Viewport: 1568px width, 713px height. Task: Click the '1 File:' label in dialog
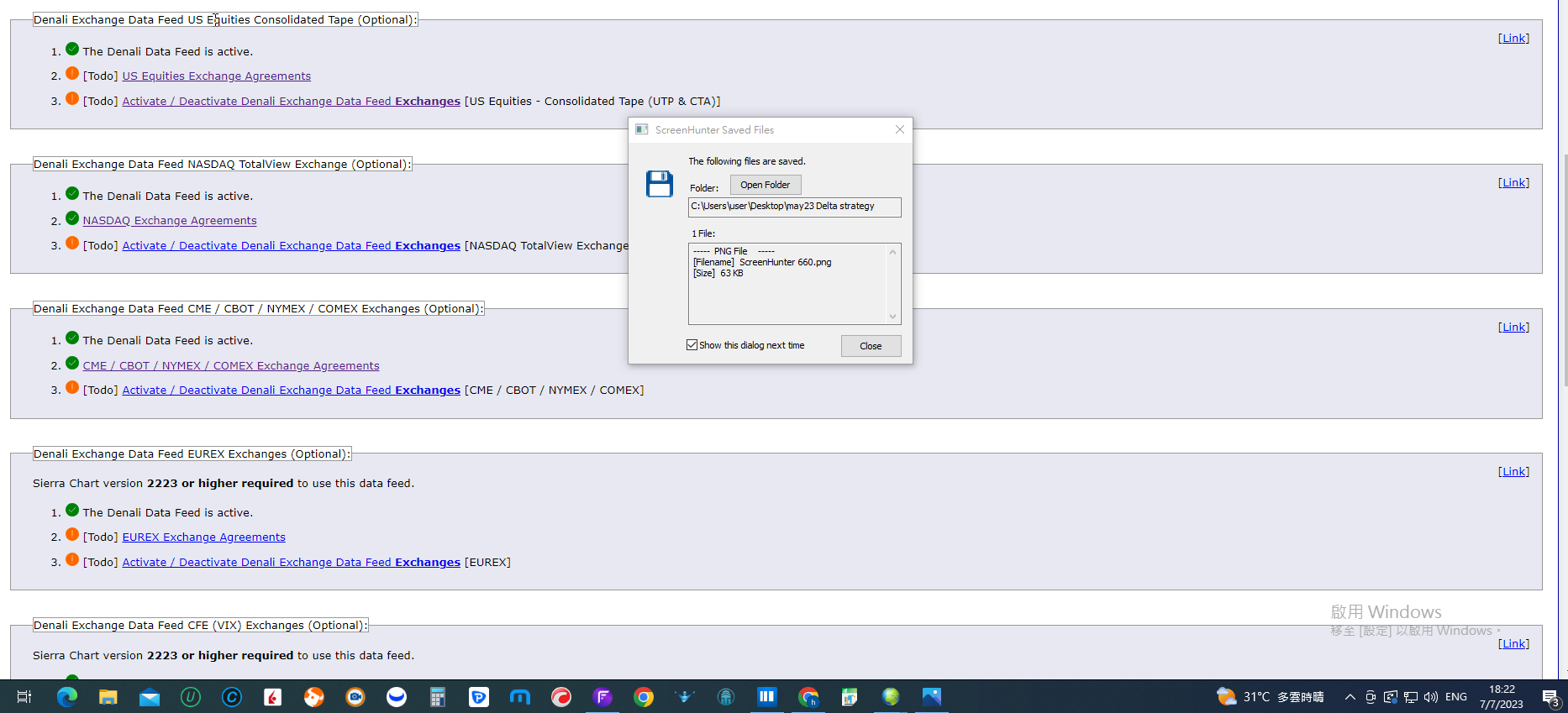(x=703, y=233)
